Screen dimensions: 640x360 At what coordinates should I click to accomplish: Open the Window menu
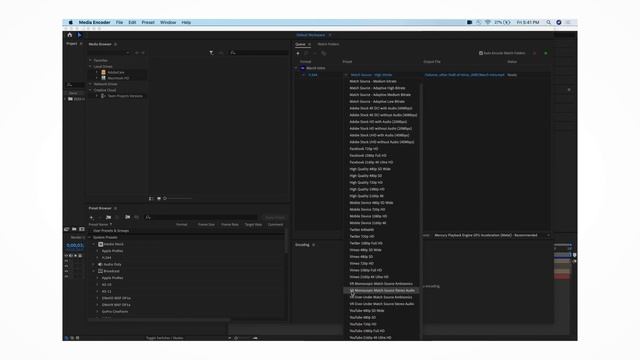tap(168, 22)
